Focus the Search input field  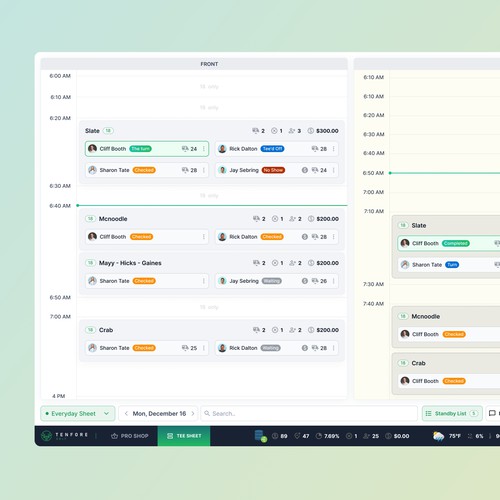tap(309, 413)
